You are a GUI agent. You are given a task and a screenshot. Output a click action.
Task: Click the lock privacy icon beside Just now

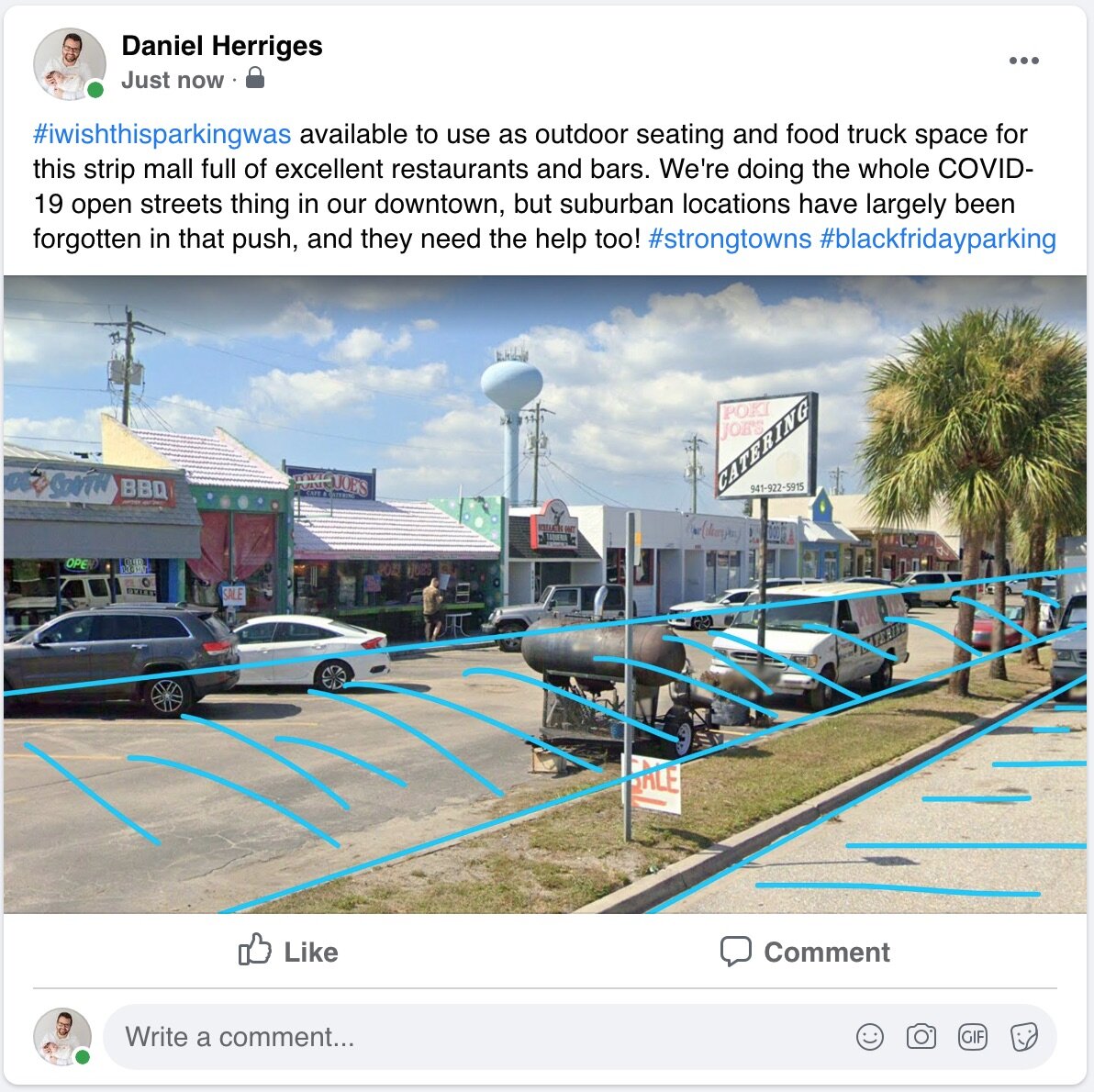point(255,77)
